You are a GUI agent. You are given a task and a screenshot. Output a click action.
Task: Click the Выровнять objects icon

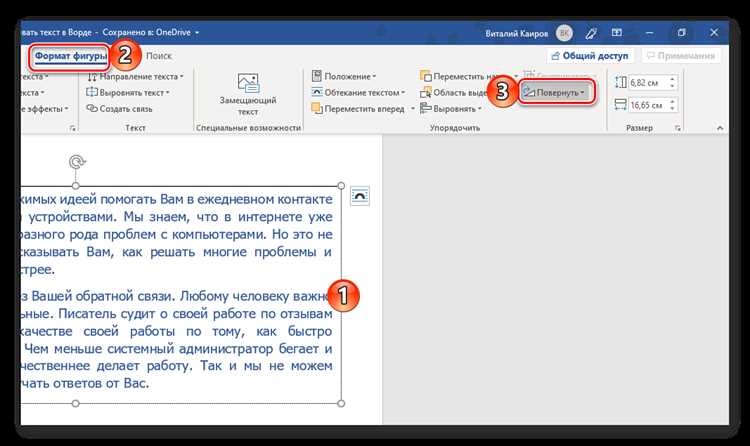pyautogui.click(x=426, y=109)
